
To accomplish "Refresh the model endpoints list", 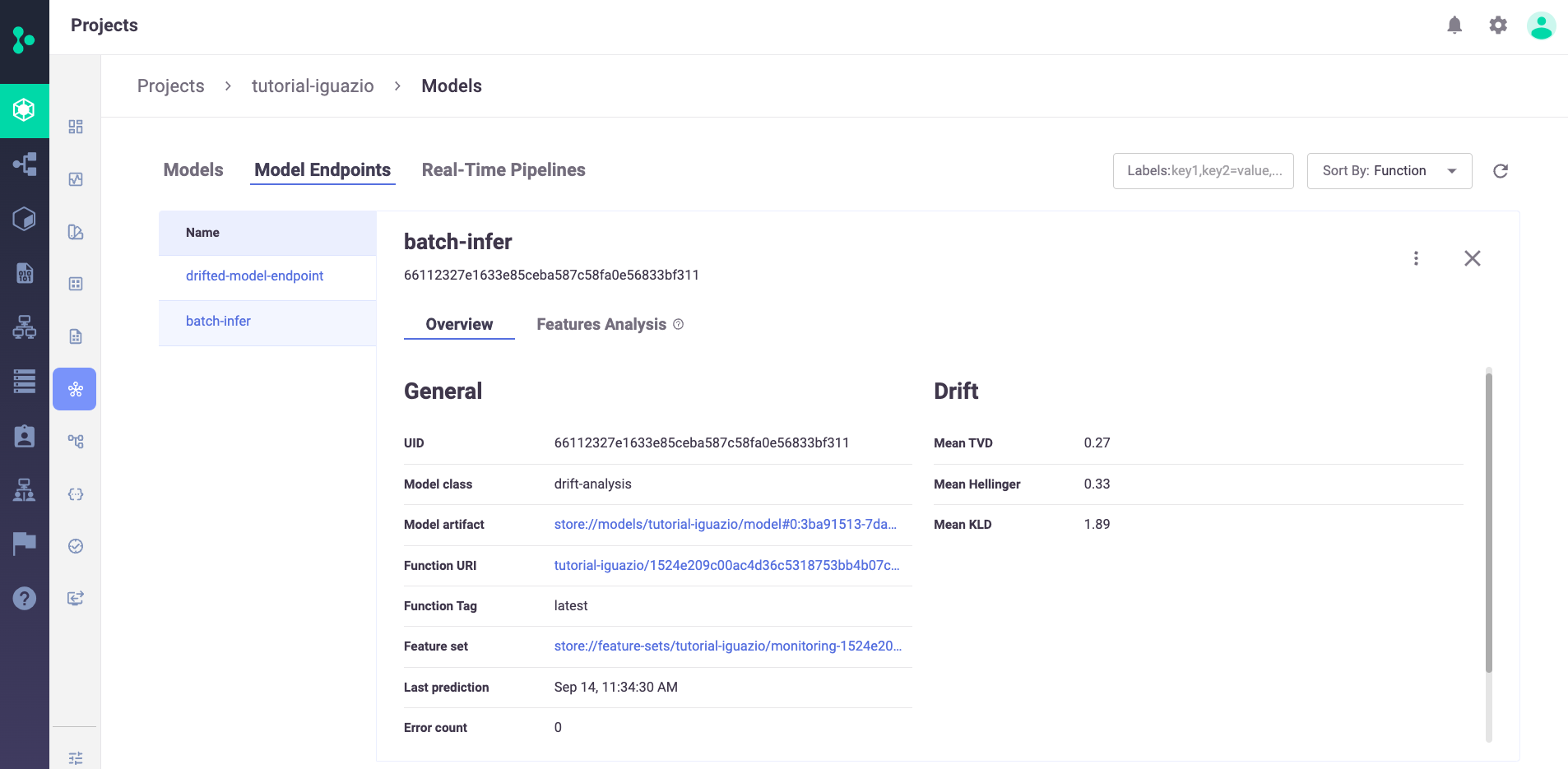I will pyautogui.click(x=1501, y=171).
